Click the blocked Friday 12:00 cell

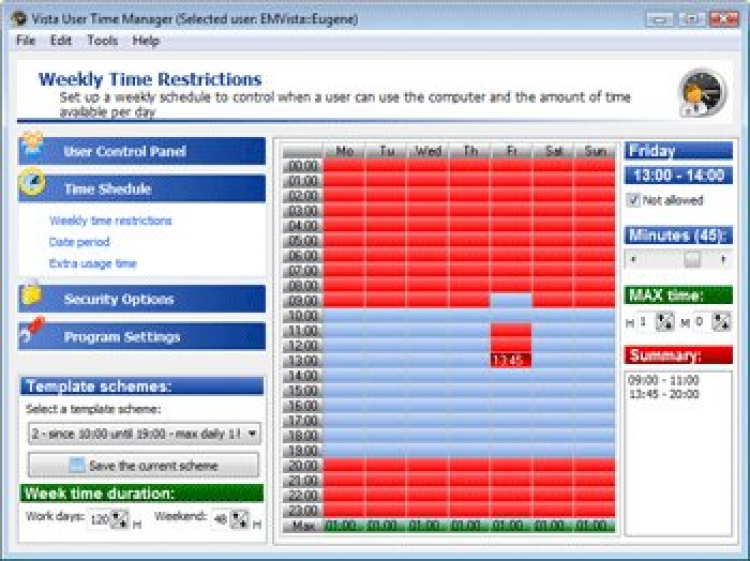coord(511,345)
